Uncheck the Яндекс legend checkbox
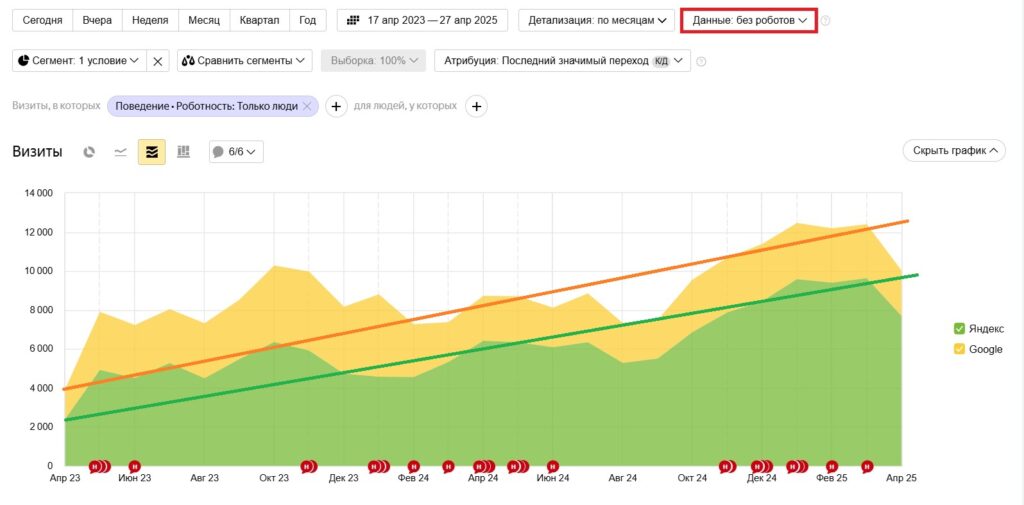 pyautogui.click(x=959, y=329)
